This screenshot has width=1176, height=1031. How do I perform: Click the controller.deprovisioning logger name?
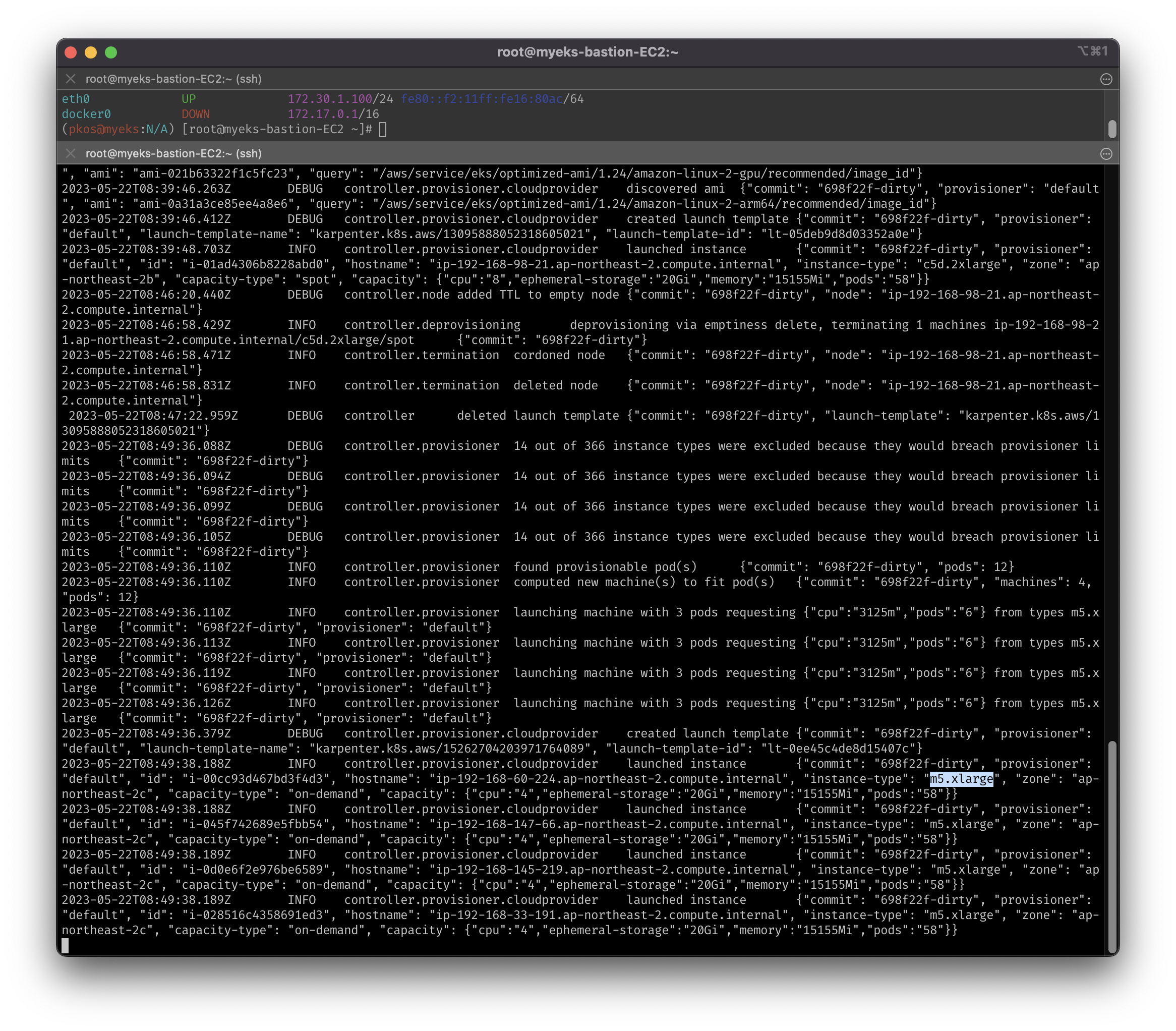pos(433,324)
